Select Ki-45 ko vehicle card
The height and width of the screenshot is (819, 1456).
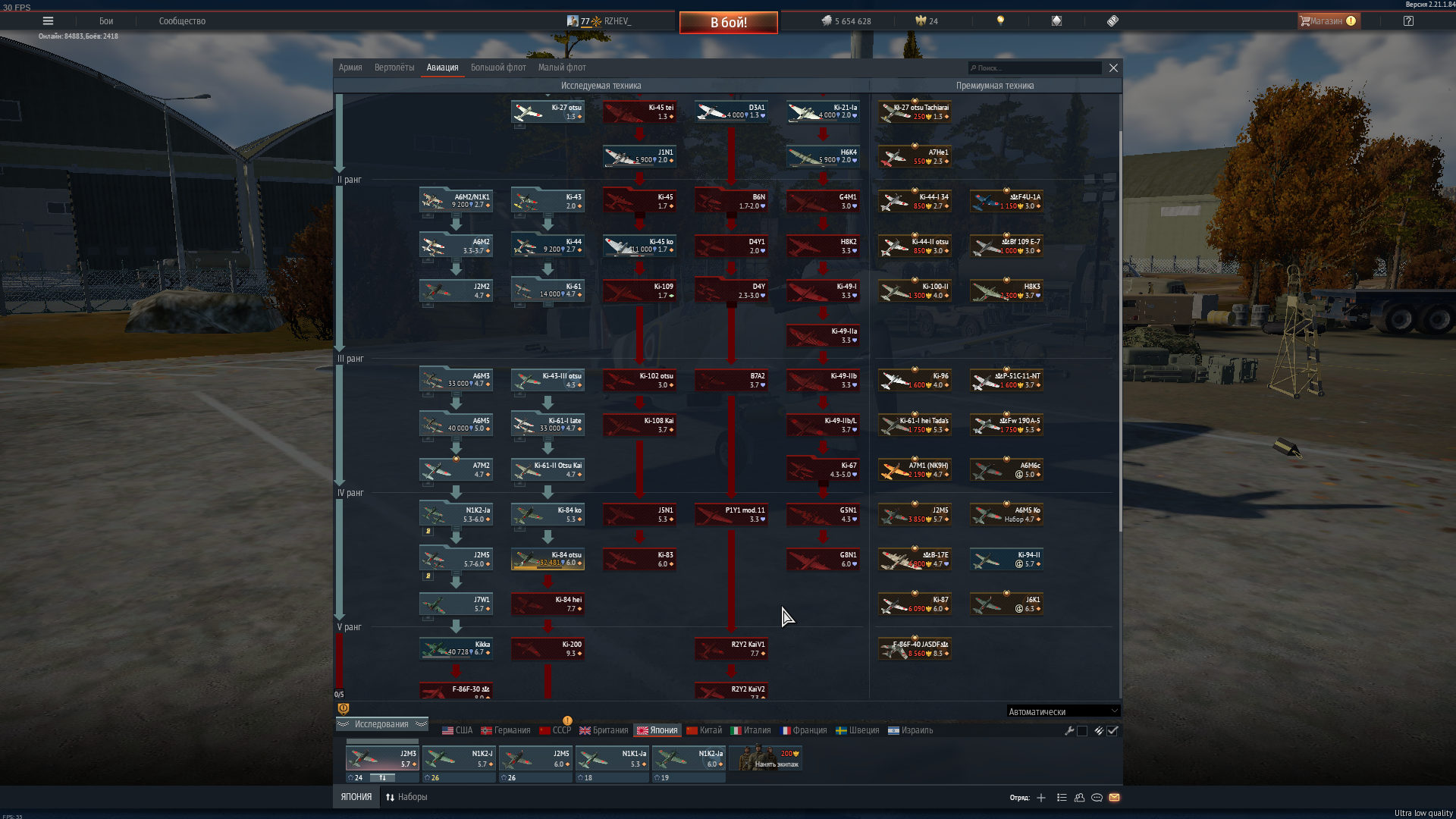(639, 246)
